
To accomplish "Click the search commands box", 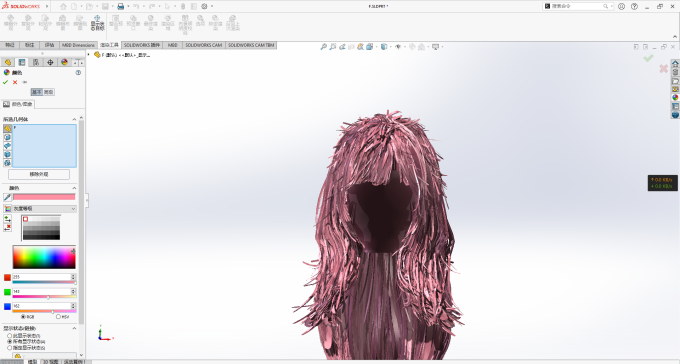I will point(577,7).
